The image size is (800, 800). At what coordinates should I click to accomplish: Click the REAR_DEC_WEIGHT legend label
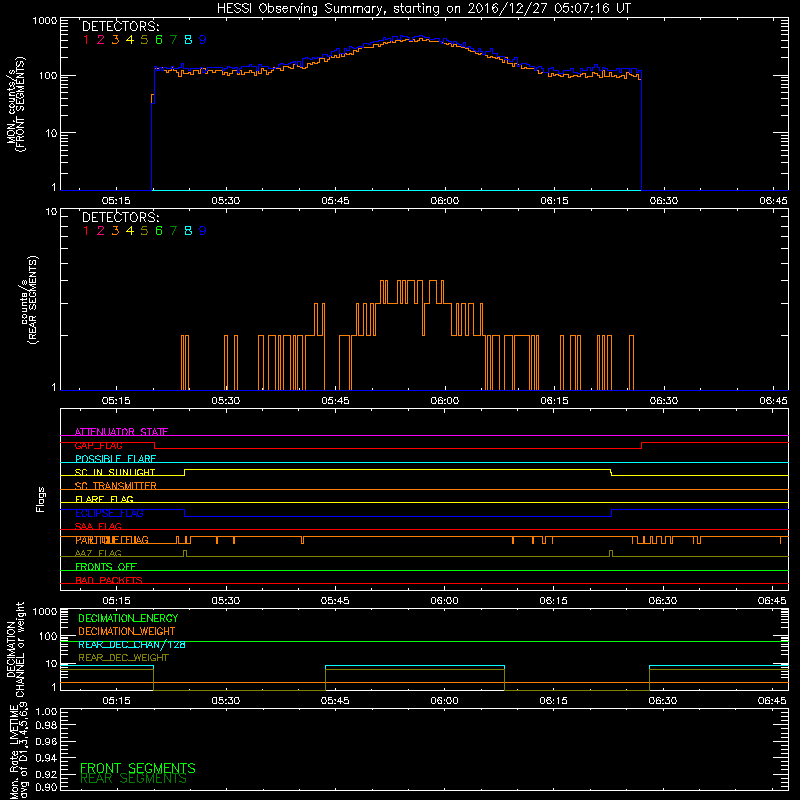(123, 658)
